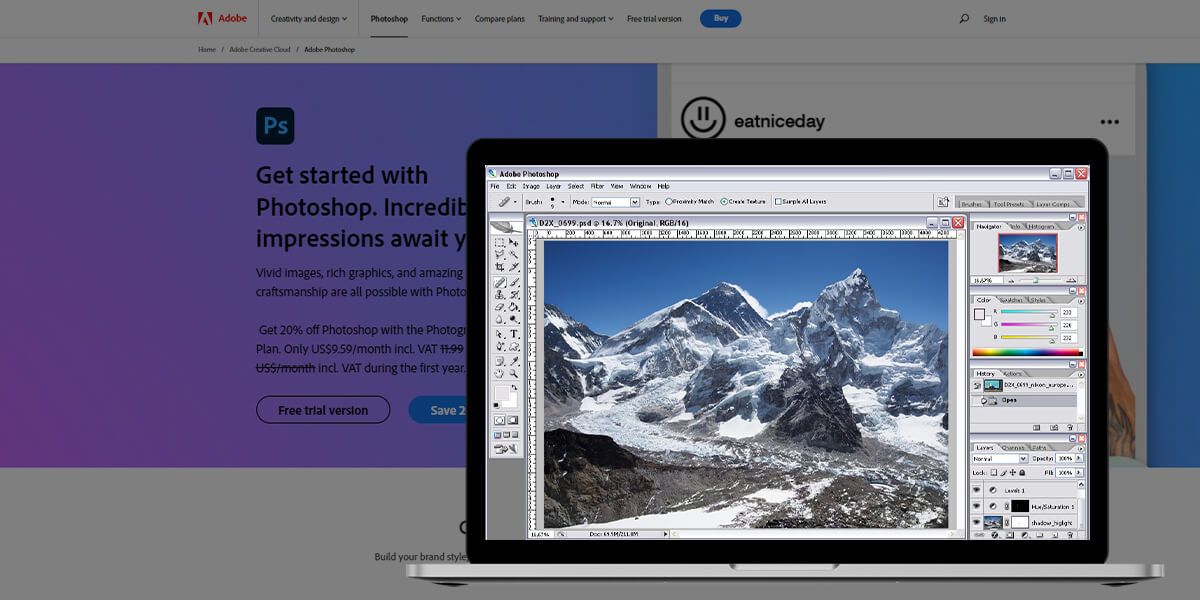Open the Fill arrow in Layers panel
Image resolution: width=1200 pixels, height=600 pixels.
tap(1079, 472)
